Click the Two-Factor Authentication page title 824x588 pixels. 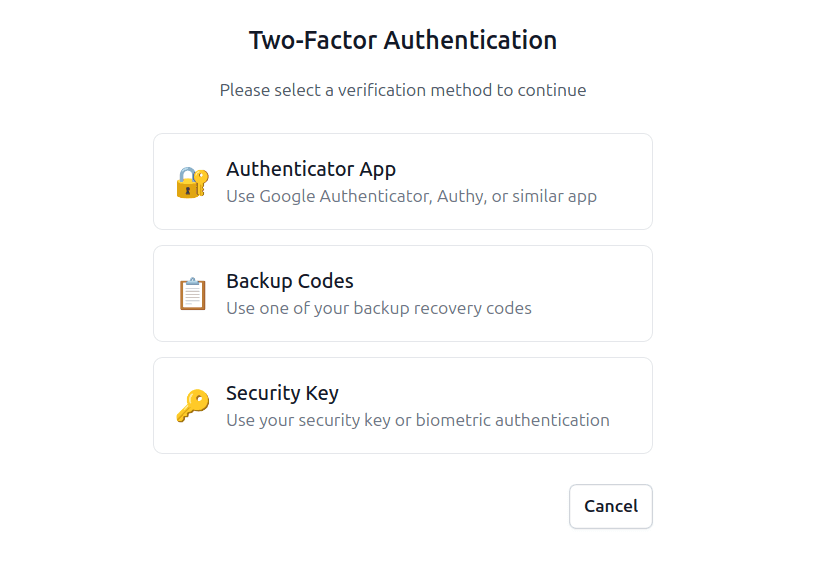click(x=403, y=40)
